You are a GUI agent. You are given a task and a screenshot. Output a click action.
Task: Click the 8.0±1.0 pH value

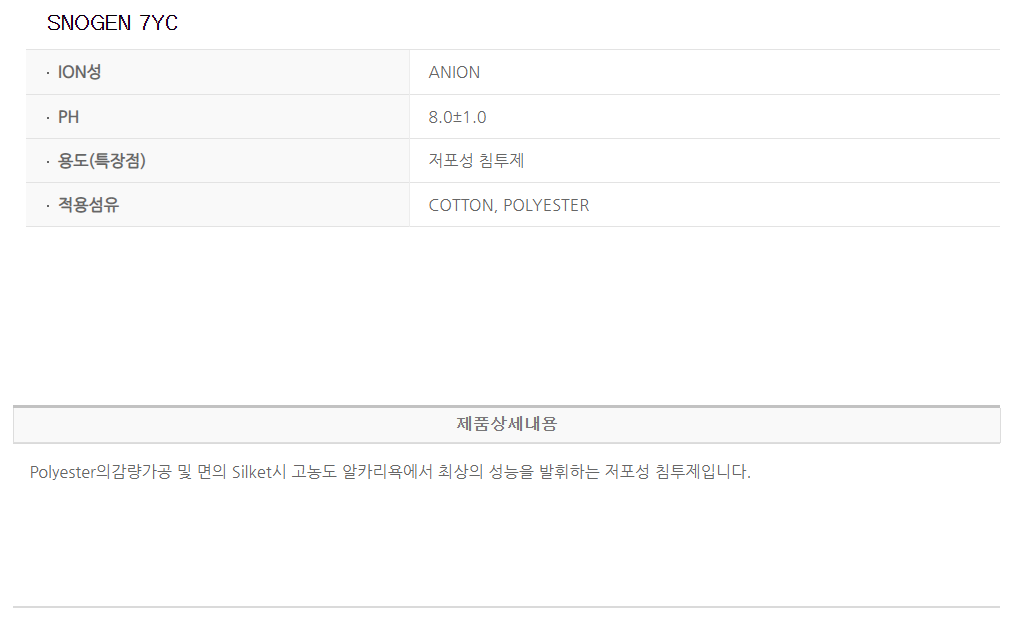[457, 117]
